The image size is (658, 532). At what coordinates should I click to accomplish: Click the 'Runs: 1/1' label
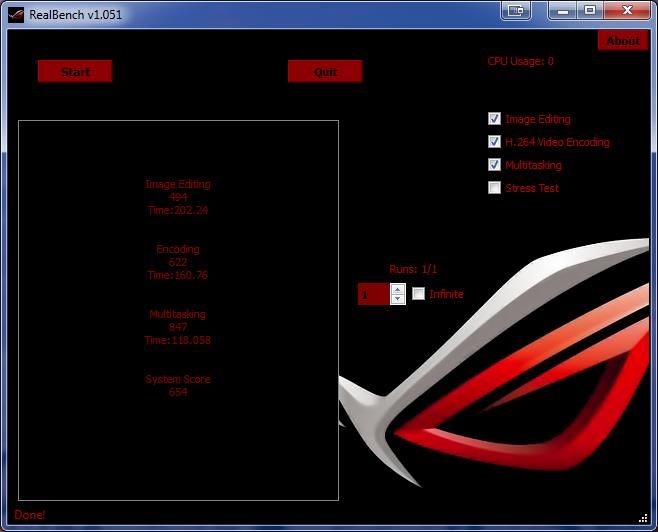click(413, 269)
